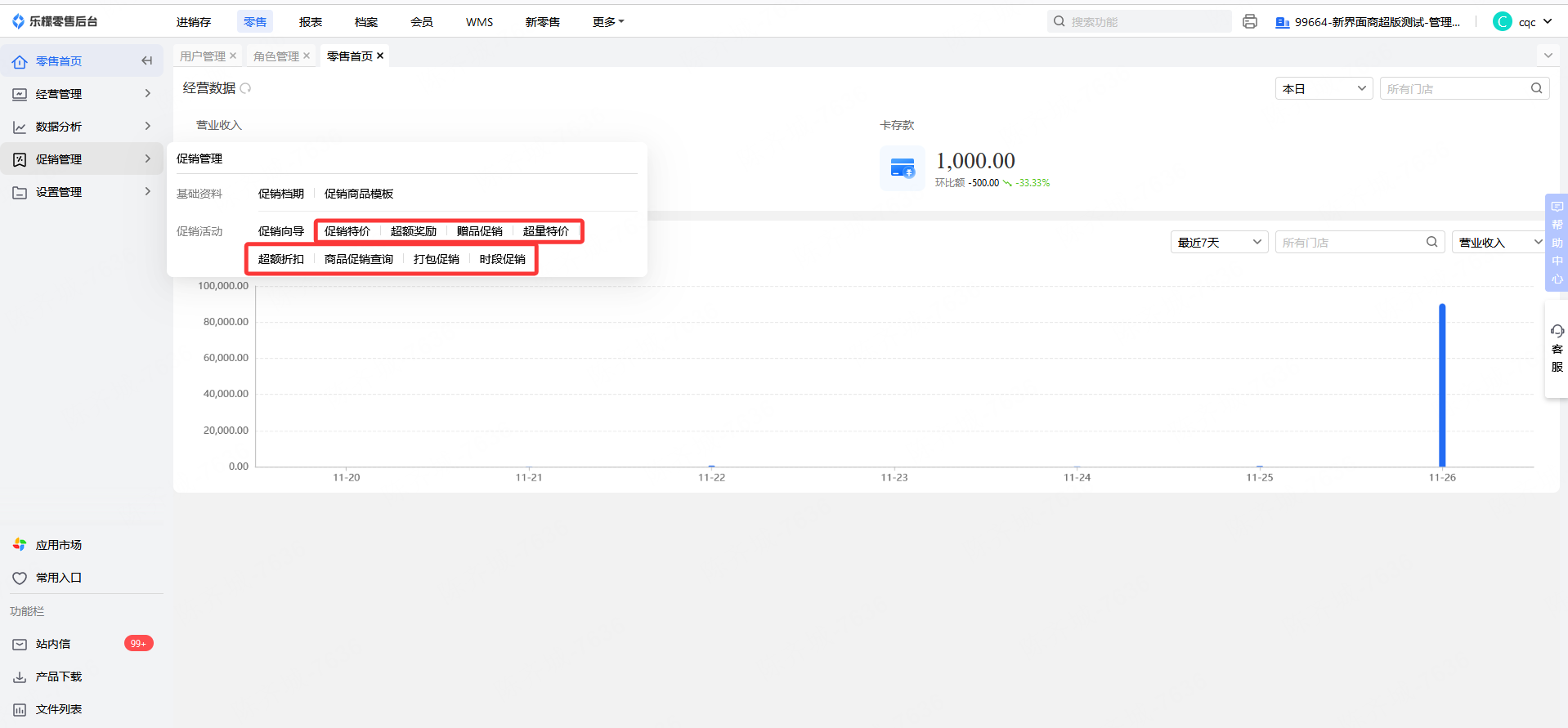Open 超额奖励 link
The image size is (1568, 728).
pyautogui.click(x=414, y=231)
